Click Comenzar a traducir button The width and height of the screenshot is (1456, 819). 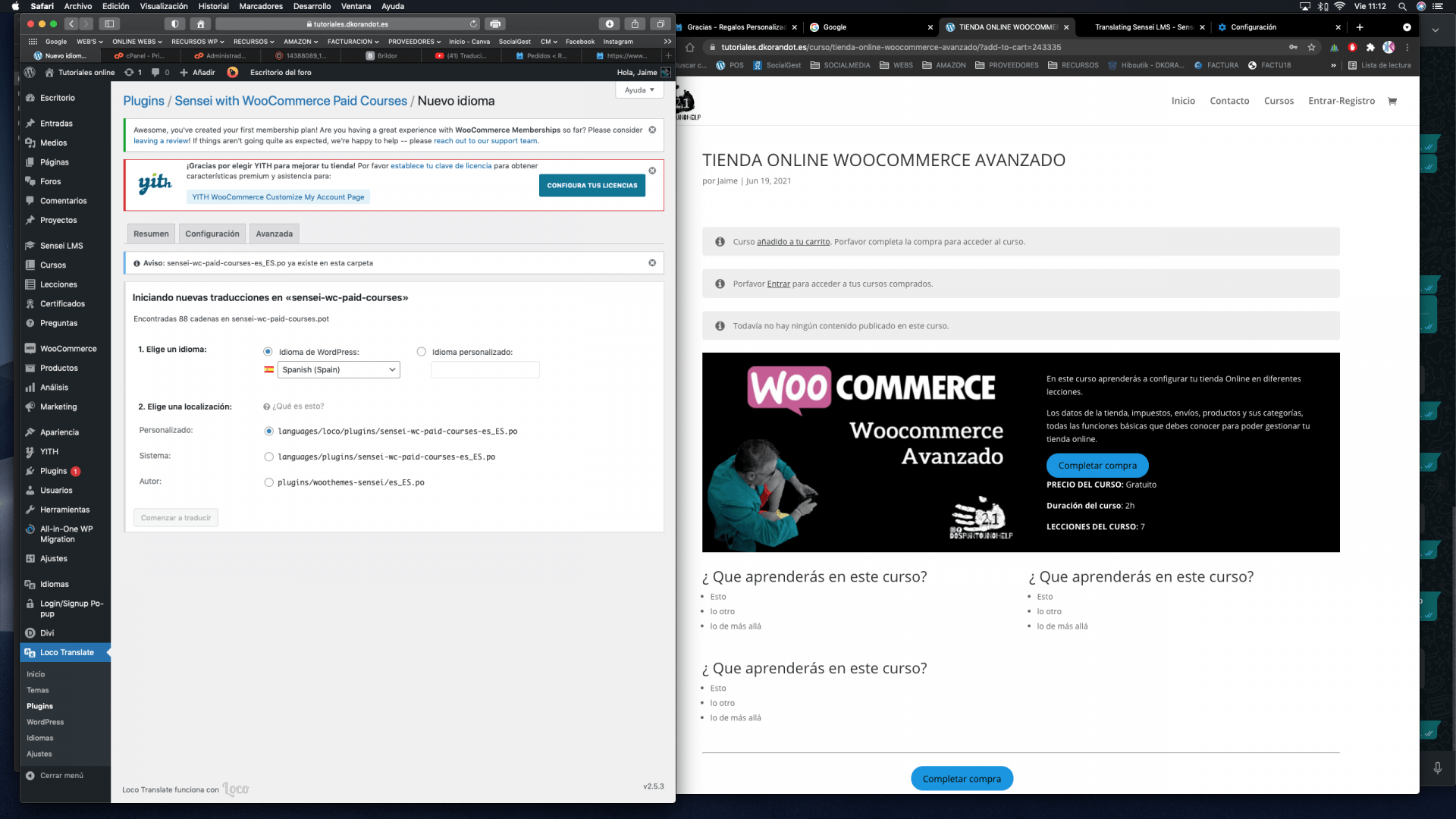(176, 518)
